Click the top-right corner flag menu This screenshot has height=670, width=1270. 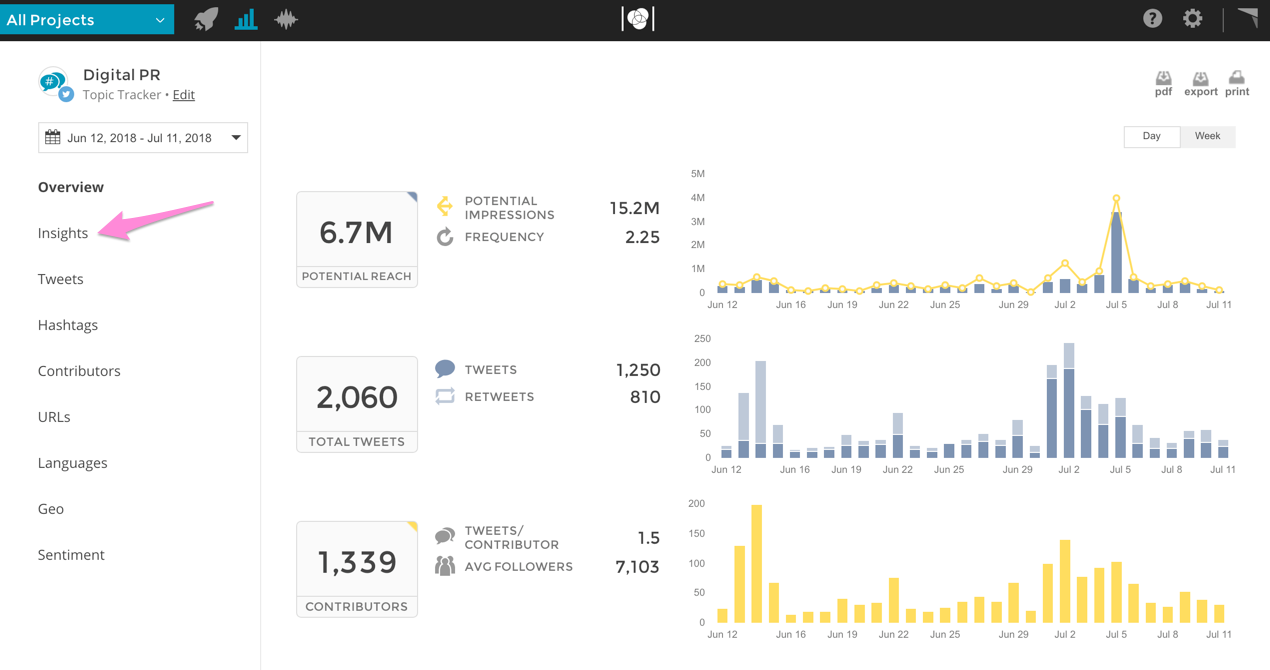1247,17
